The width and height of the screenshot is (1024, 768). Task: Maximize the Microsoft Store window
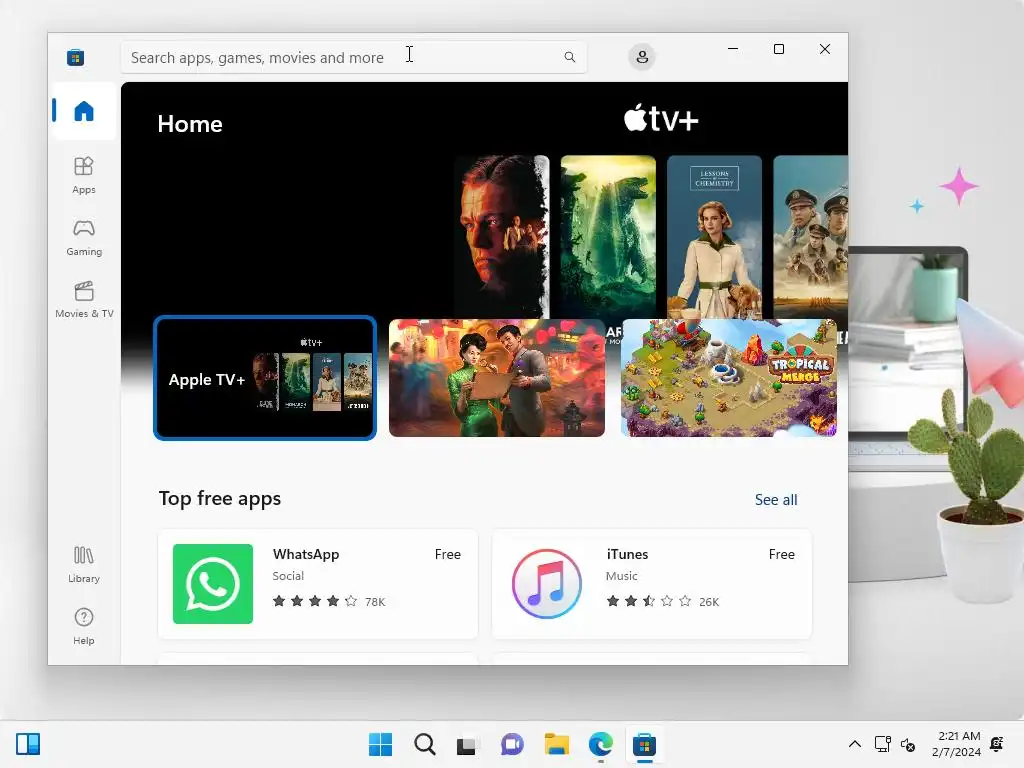pyautogui.click(x=778, y=49)
